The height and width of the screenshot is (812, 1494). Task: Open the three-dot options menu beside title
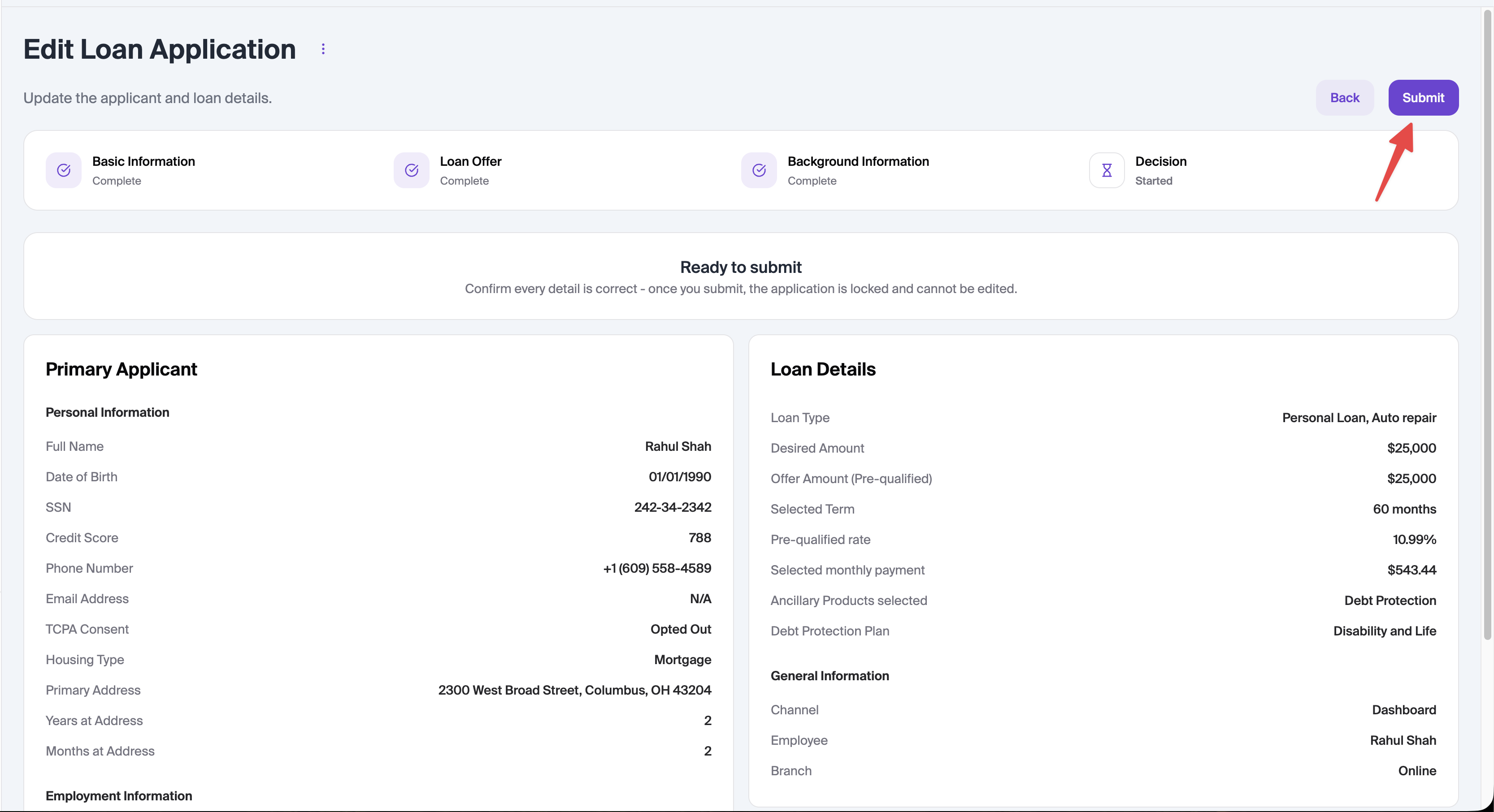(x=323, y=49)
